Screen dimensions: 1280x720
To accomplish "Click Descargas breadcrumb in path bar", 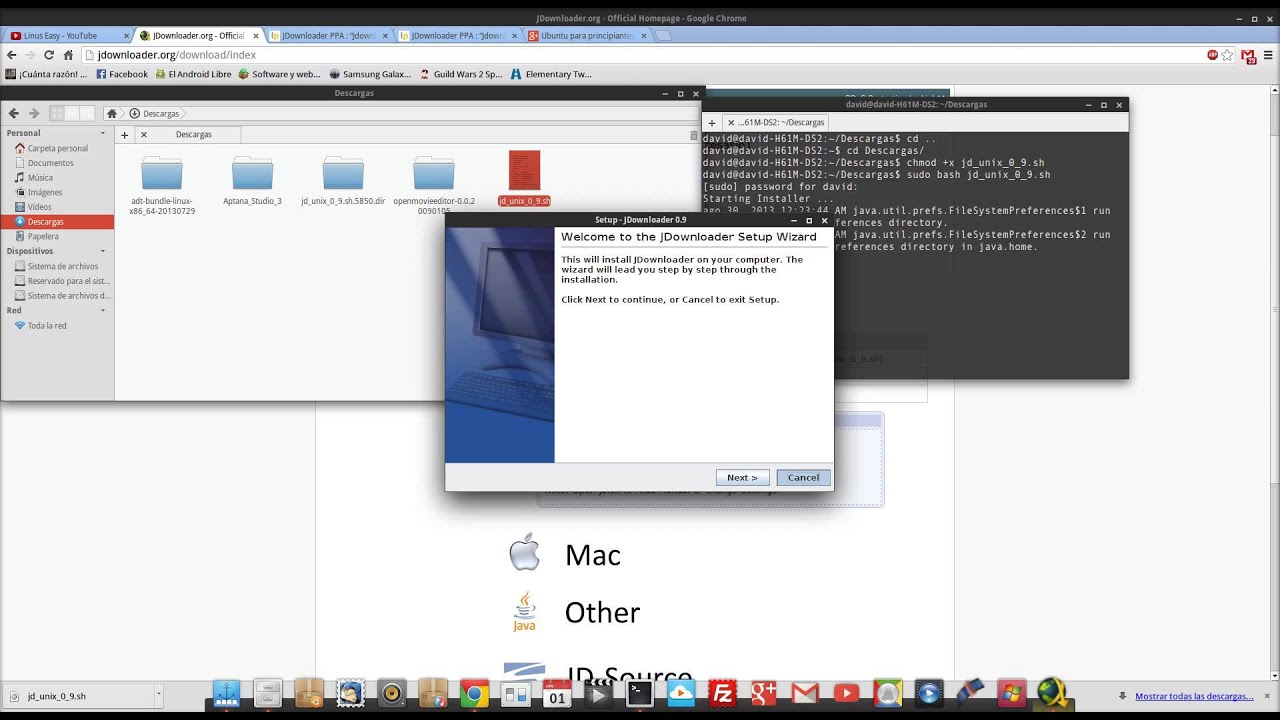I will coord(155,114).
